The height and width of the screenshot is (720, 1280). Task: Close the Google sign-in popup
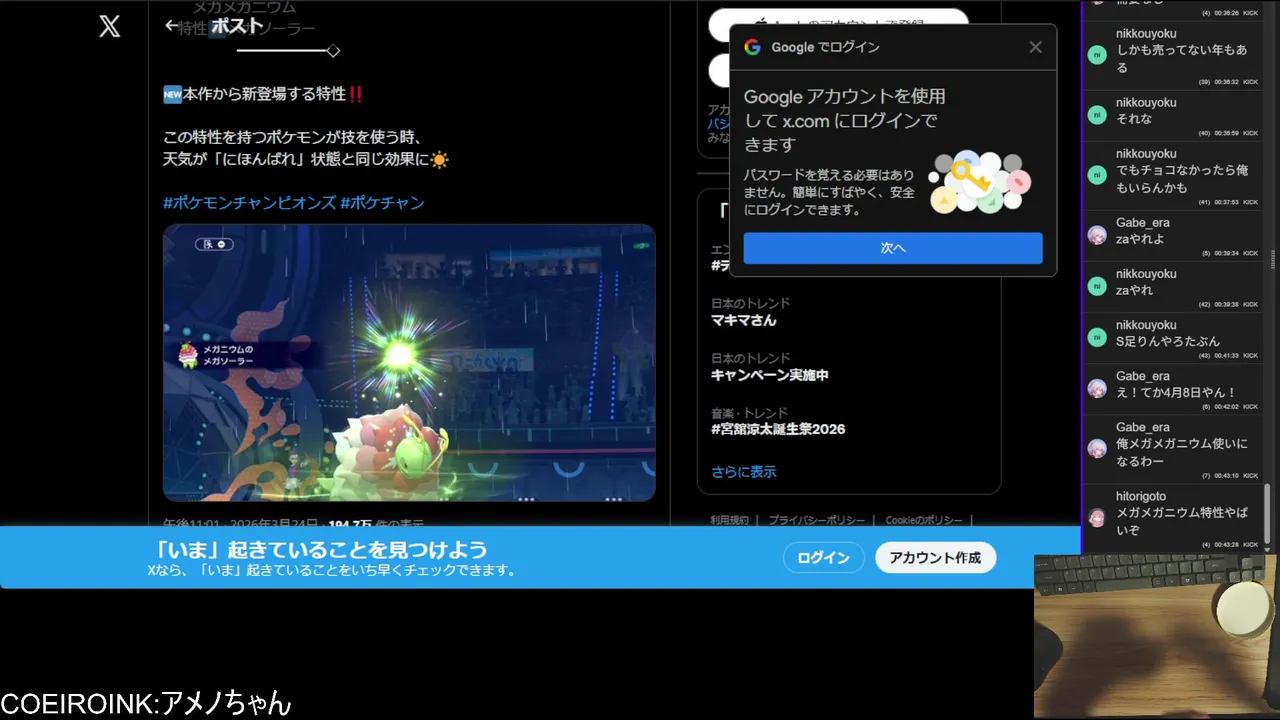(x=1035, y=47)
